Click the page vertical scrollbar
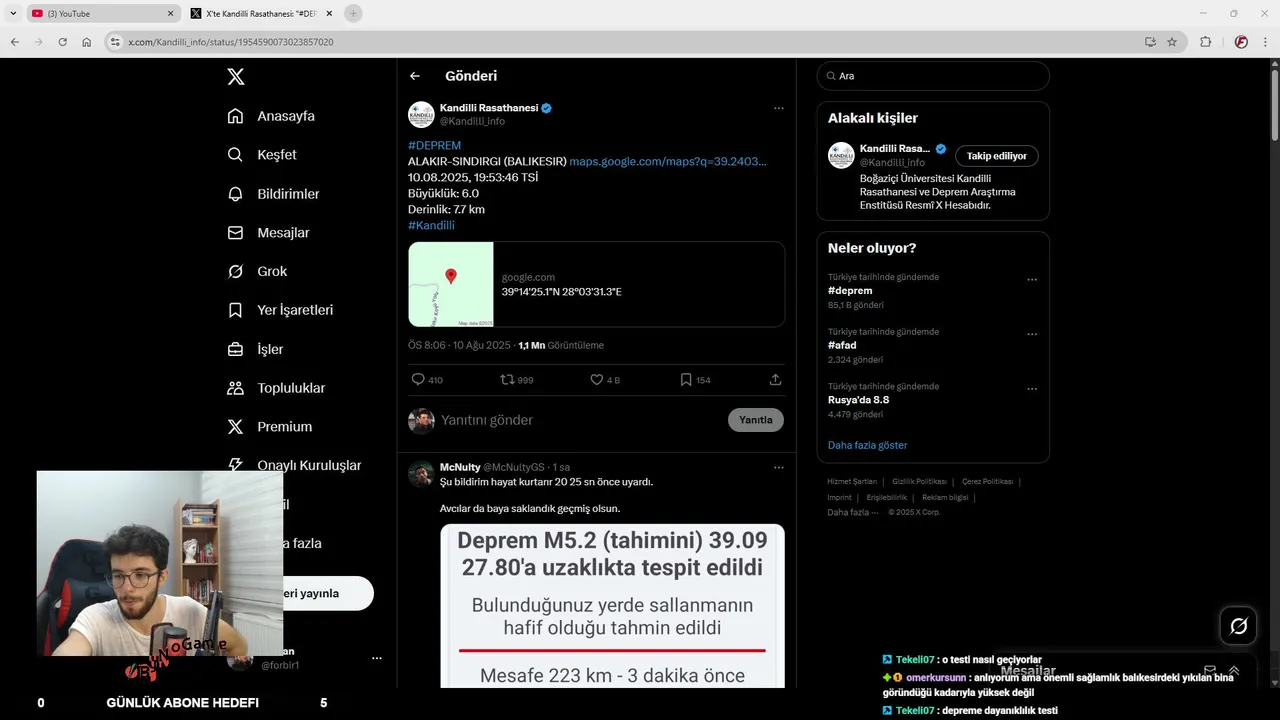This screenshot has width=1280, height=720. (x=1274, y=105)
